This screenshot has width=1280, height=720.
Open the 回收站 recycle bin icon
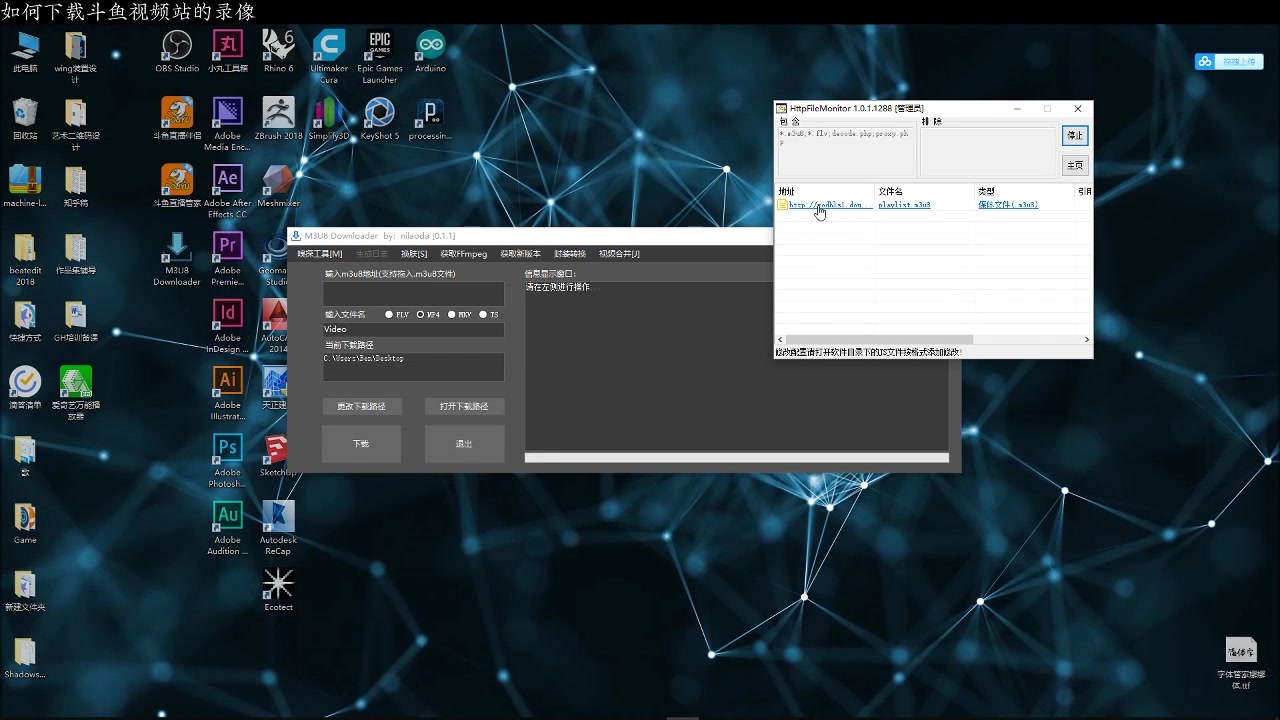pos(25,118)
